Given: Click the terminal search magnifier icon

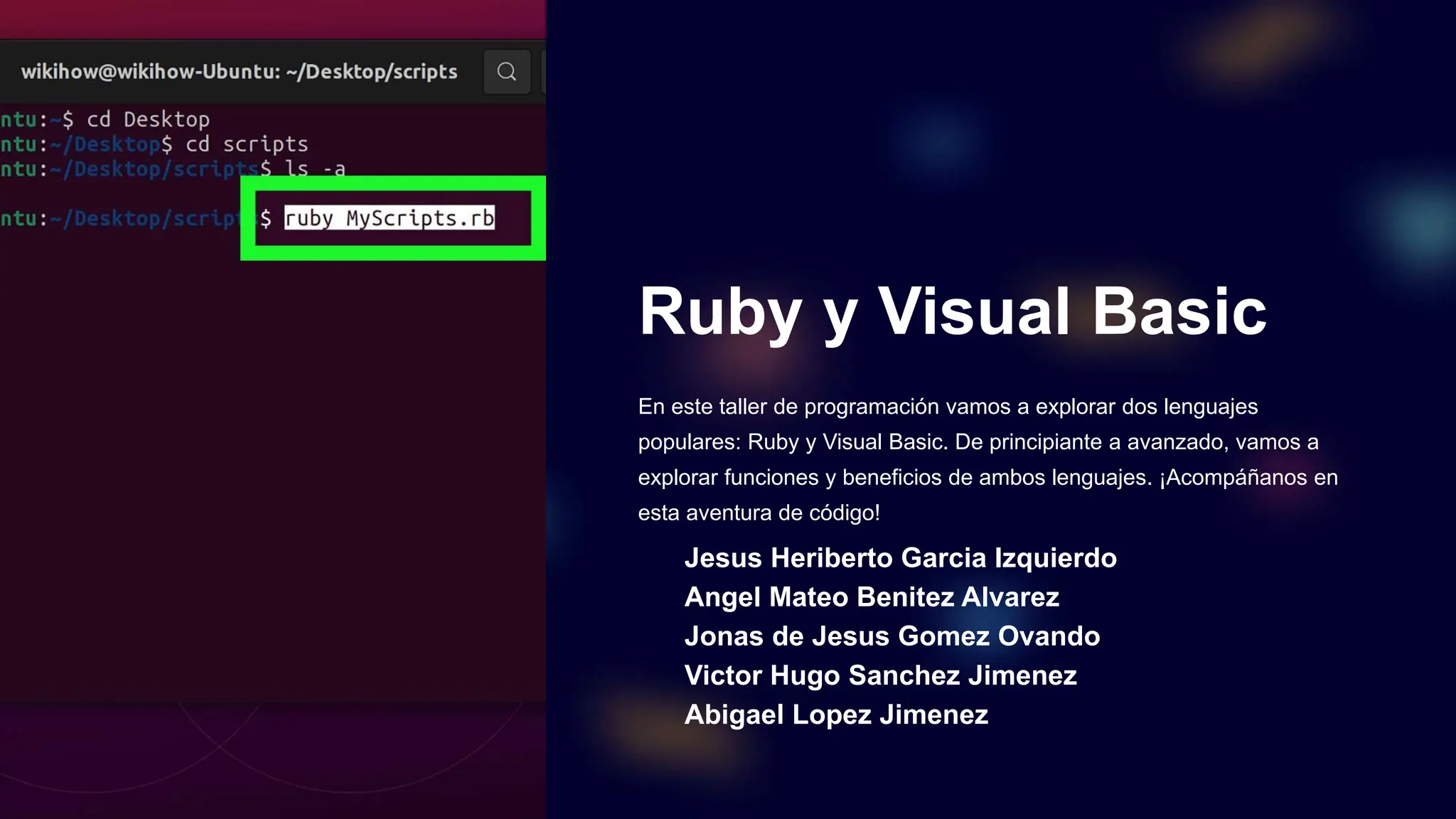Looking at the screenshot, I should click(506, 72).
